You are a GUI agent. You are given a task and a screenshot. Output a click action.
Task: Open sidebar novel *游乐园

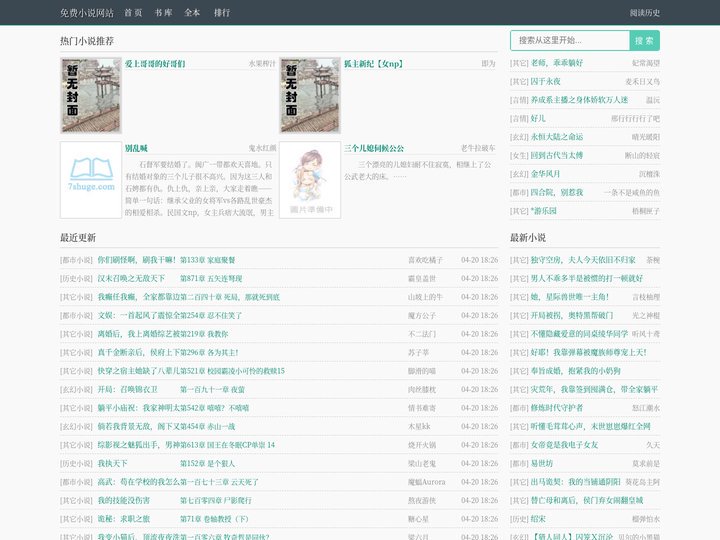544,211
